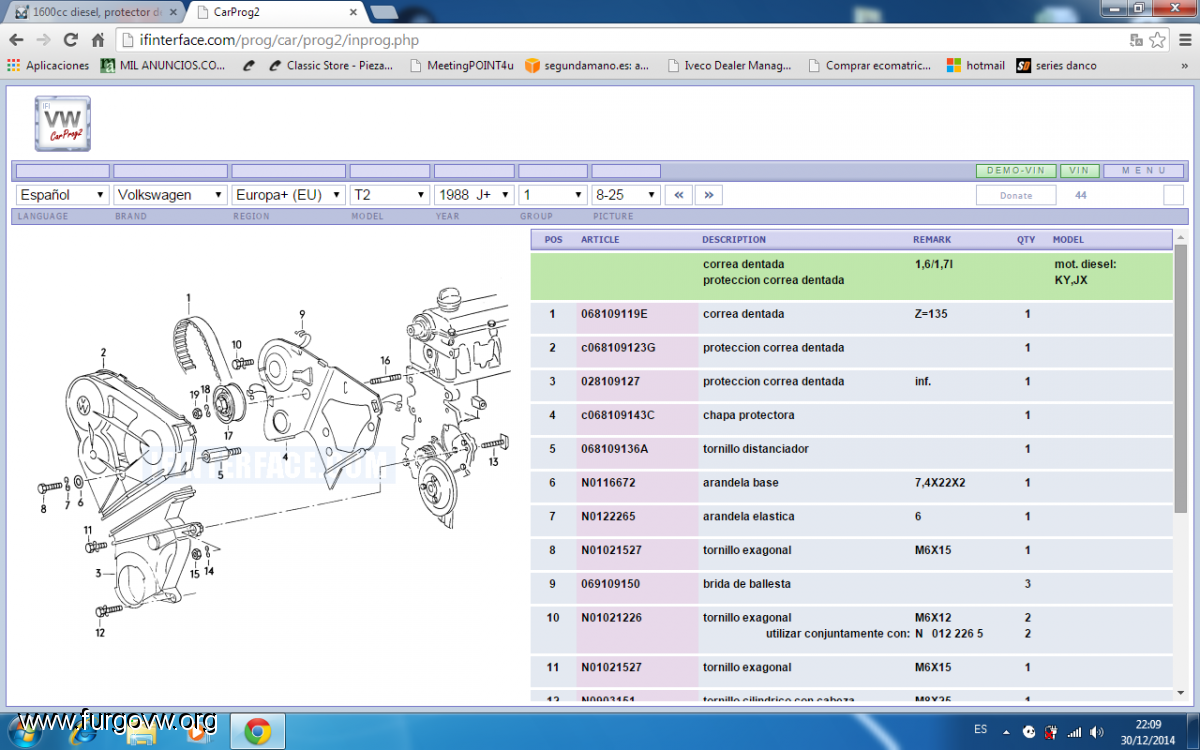The height and width of the screenshot is (750, 1200).
Task: Click the ARTICLE column header
Action: coord(600,240)
